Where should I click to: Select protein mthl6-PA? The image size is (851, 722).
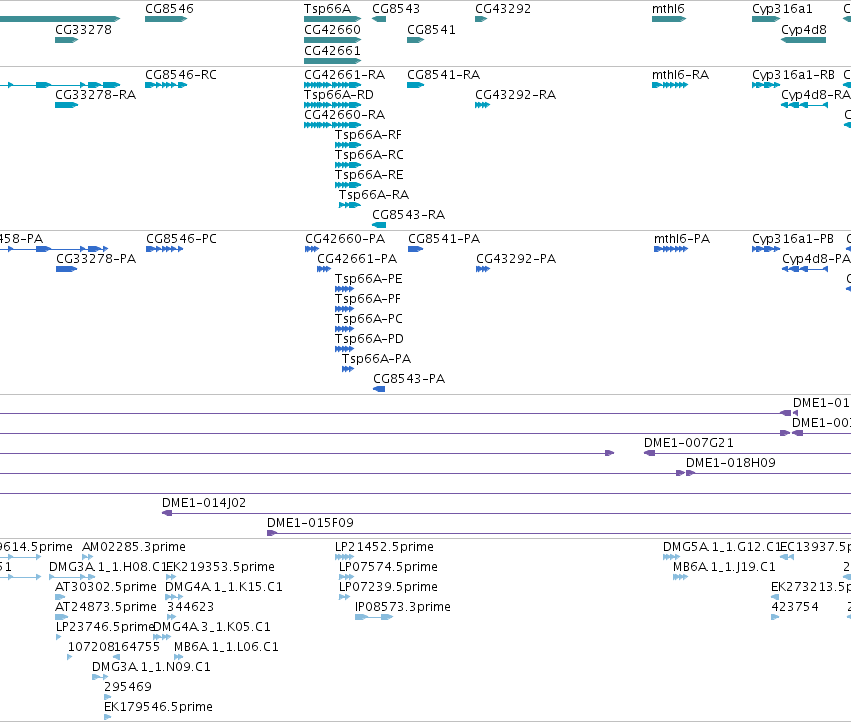[670, 249]
